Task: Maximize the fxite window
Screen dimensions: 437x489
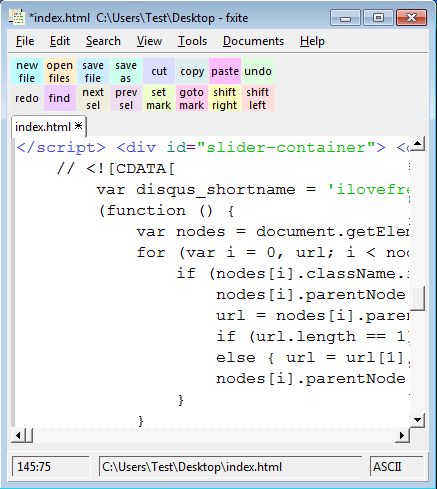Action: [378, 18]
